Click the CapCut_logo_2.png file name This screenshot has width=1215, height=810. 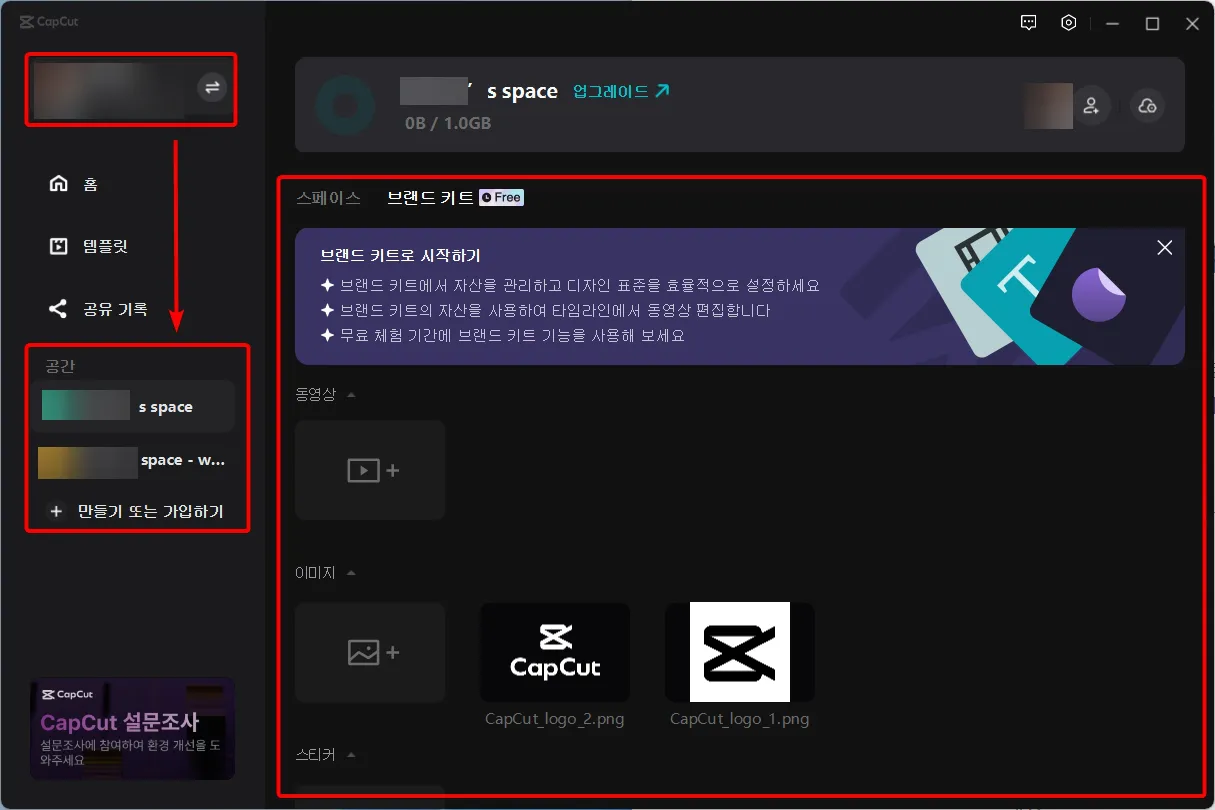click(555, 719)
